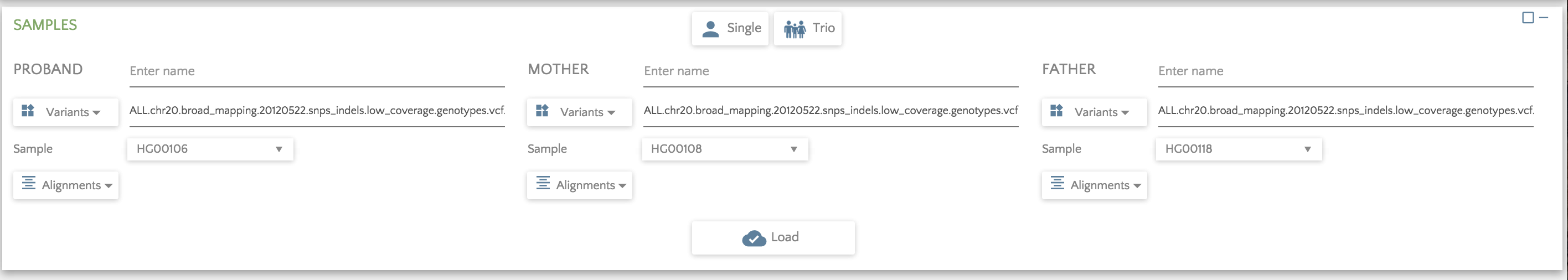Viewport: 1568px width, 280px height.
Task: Maximize the Samples panel square icon
Action: point(1528,18)
